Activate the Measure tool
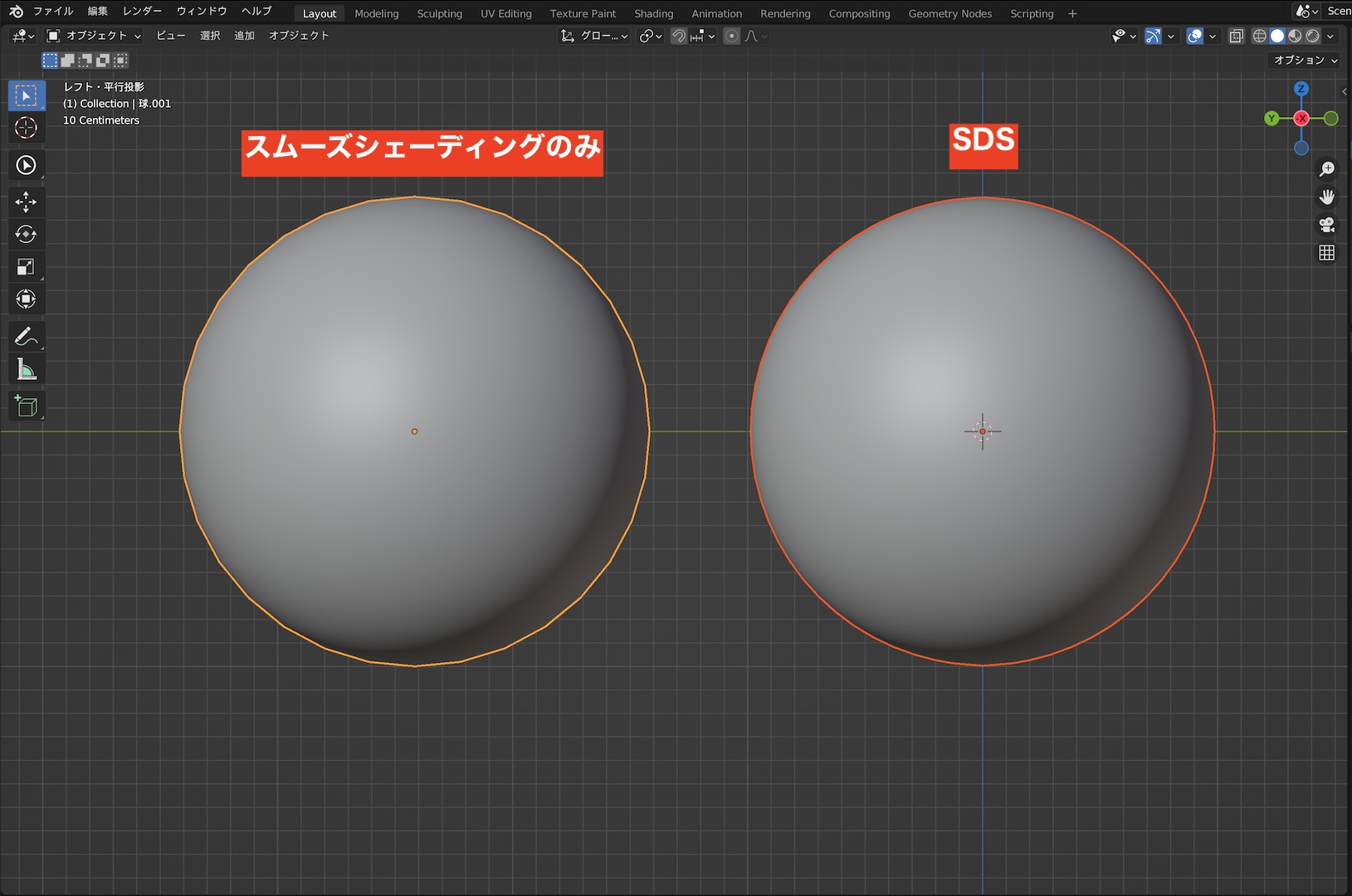Viewport: 1352px width, 896px height. 26,369
